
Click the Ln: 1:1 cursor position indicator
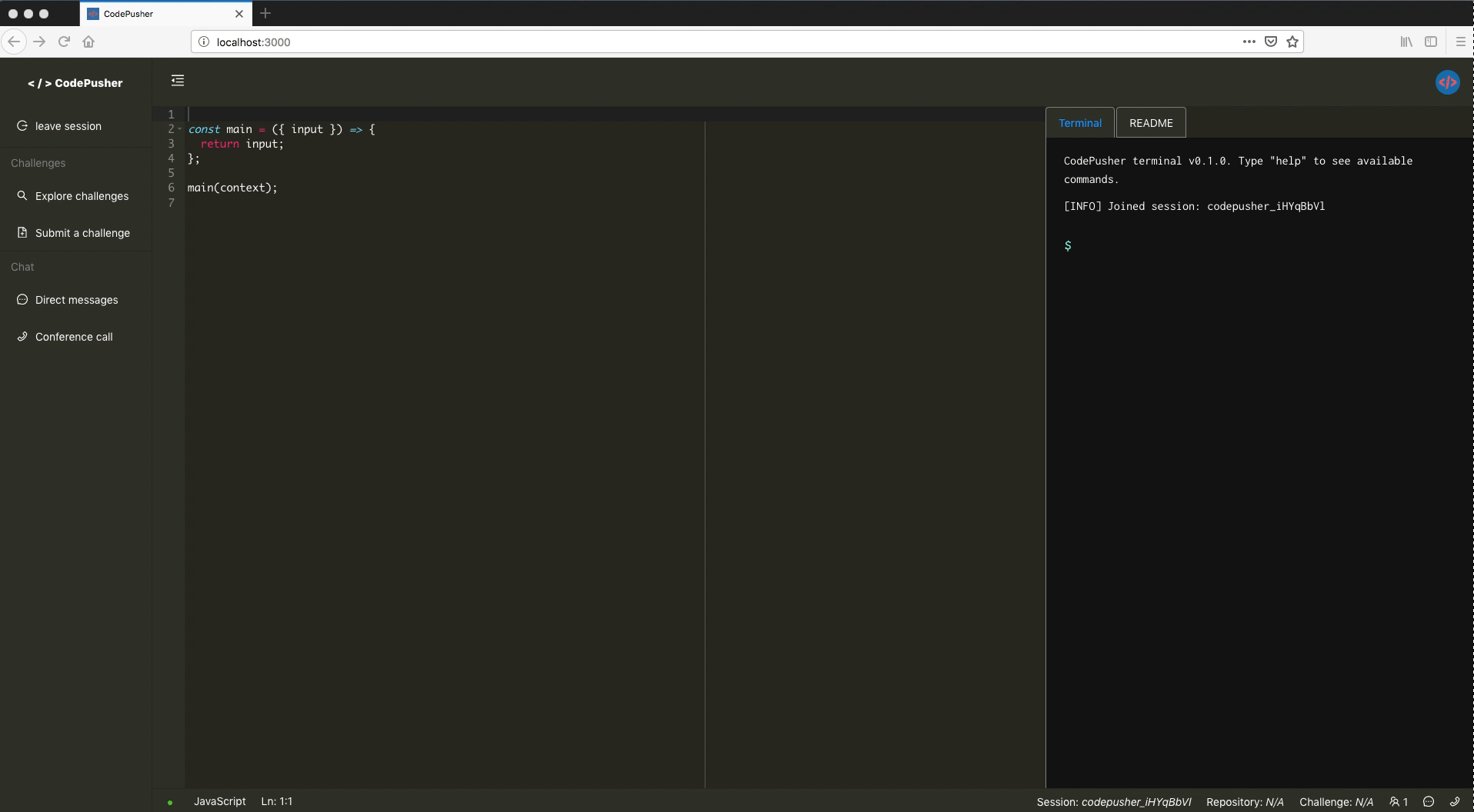277,801
